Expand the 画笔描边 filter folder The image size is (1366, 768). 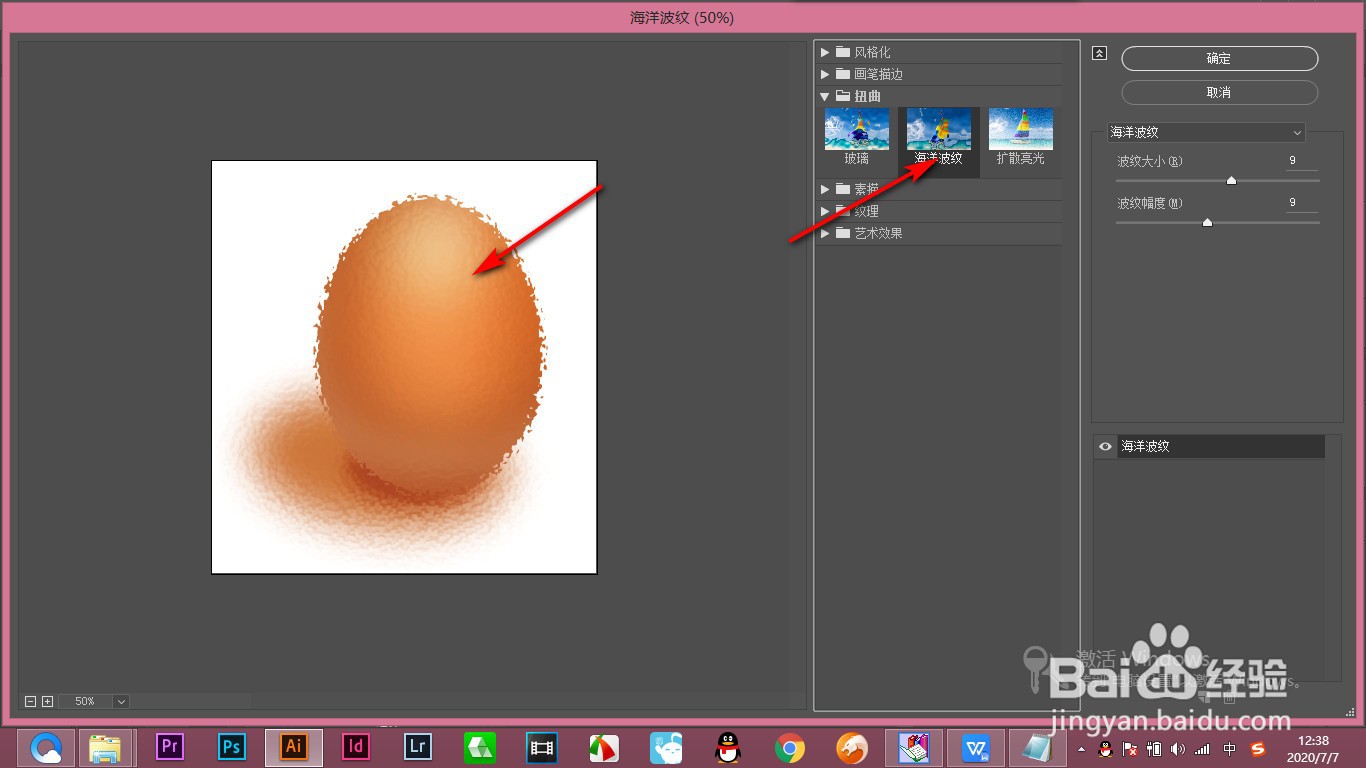(825, 74)
